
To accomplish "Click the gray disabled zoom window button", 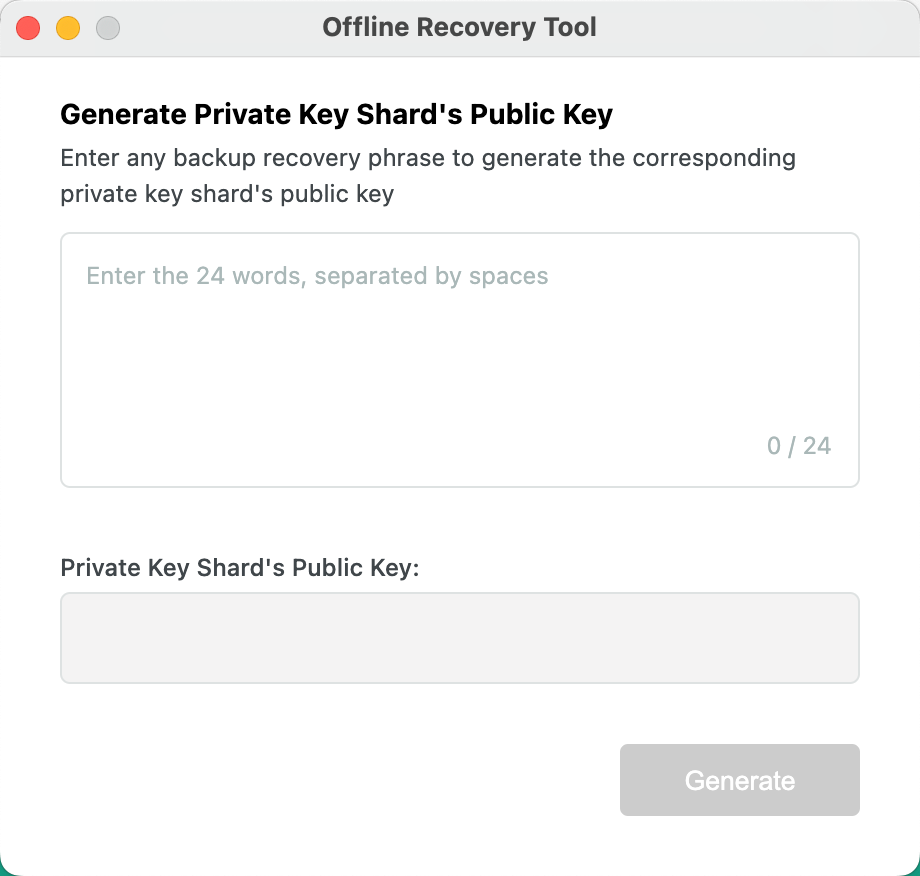I will point(108,28).
